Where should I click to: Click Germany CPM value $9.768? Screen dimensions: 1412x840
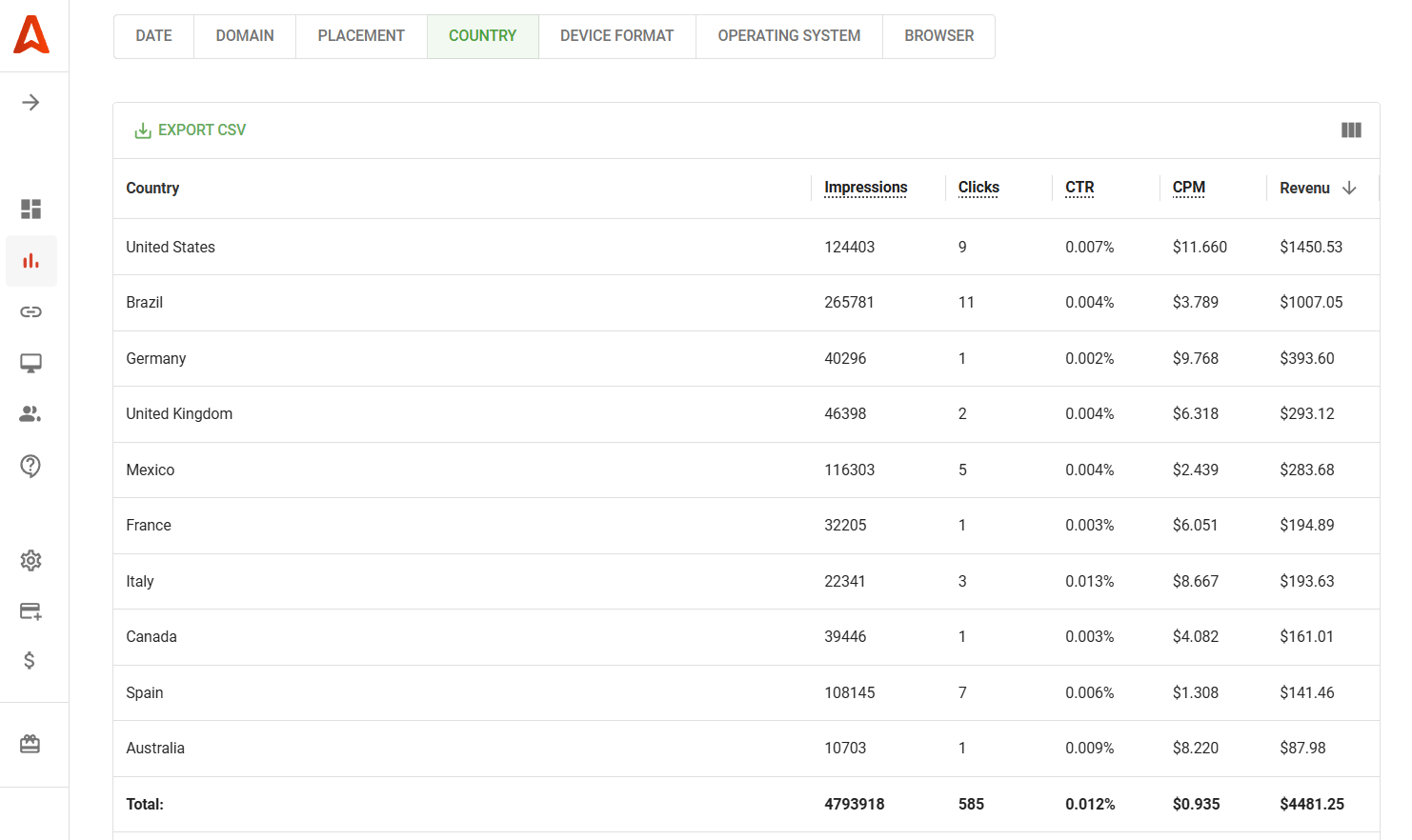point(1196,358)
